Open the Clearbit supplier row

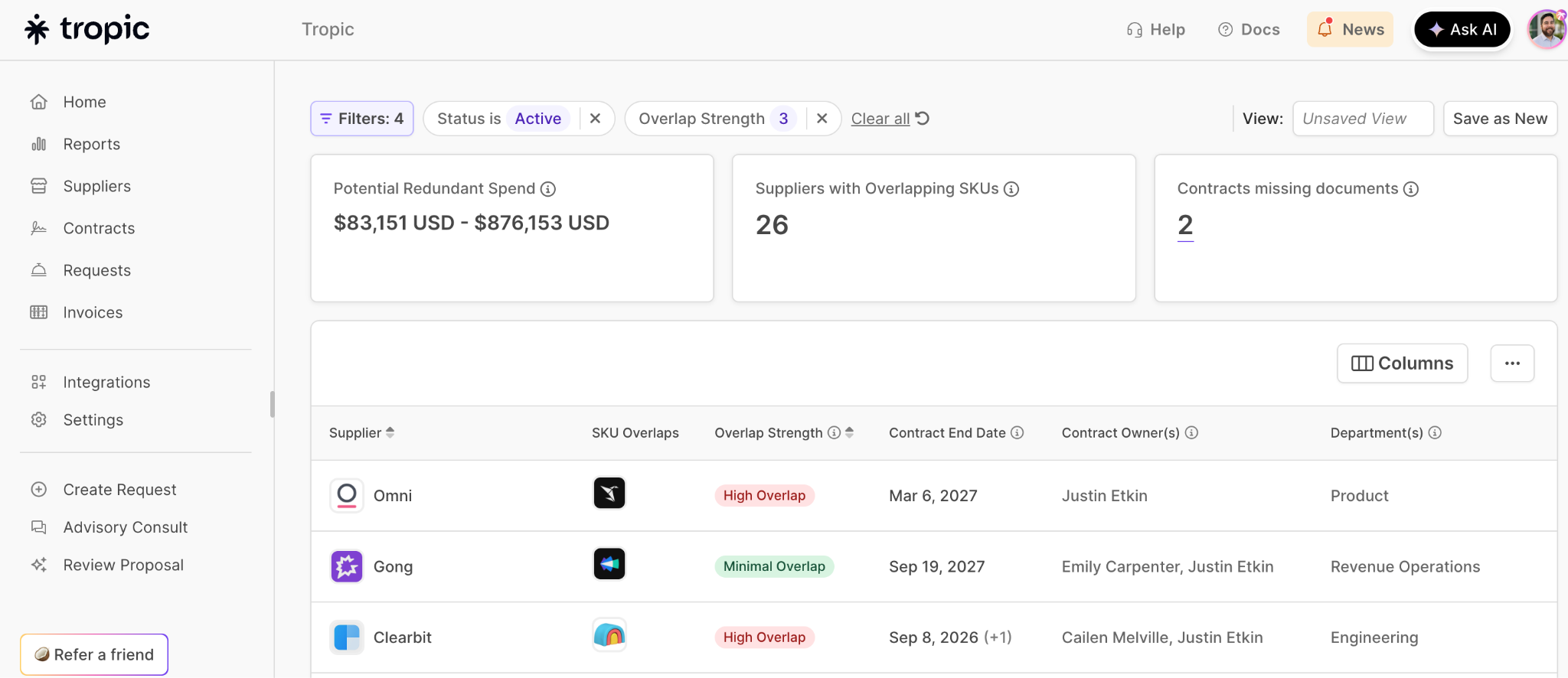(934, 638)
